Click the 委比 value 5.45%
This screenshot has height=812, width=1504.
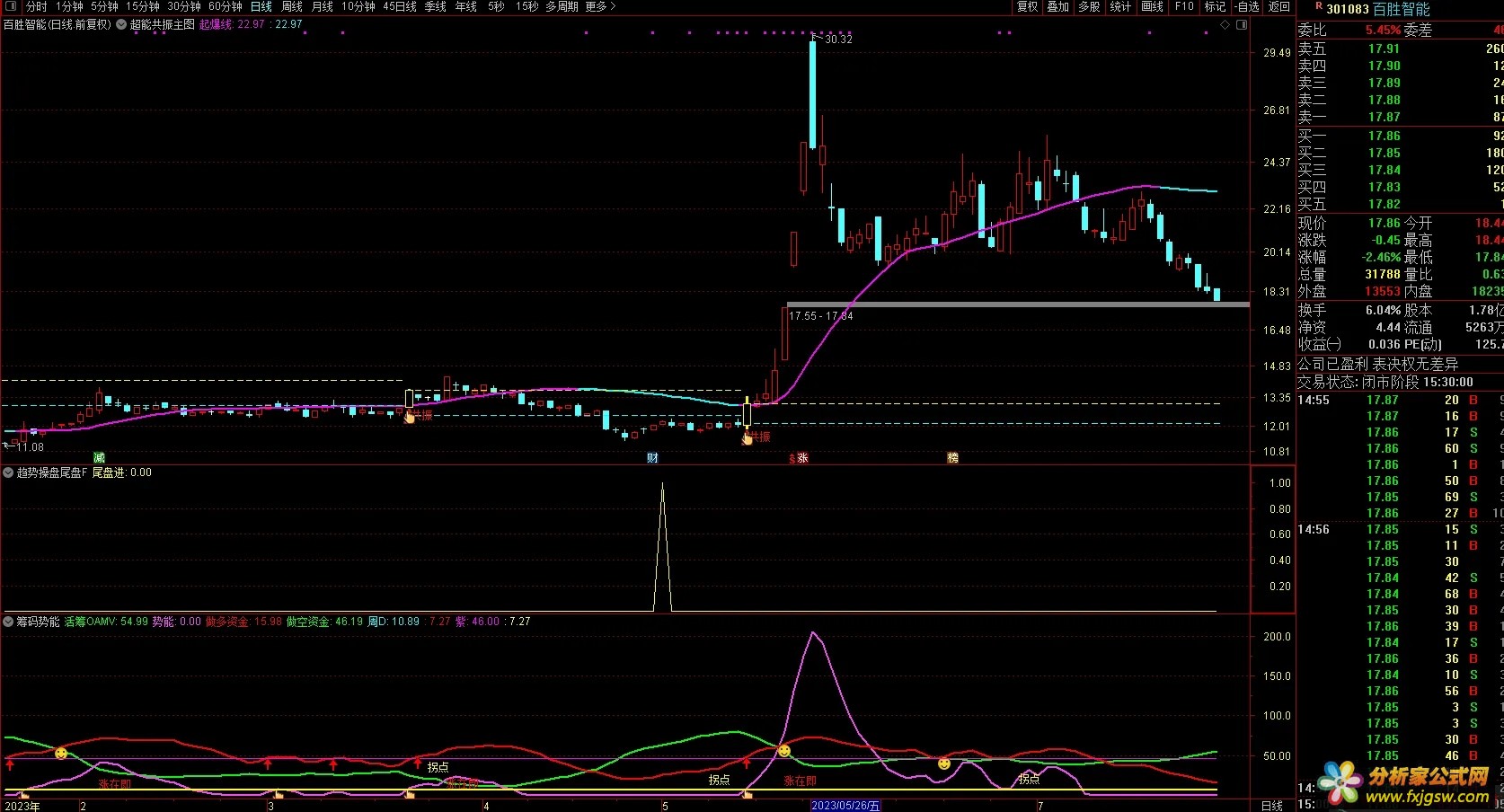(1383, 30)
